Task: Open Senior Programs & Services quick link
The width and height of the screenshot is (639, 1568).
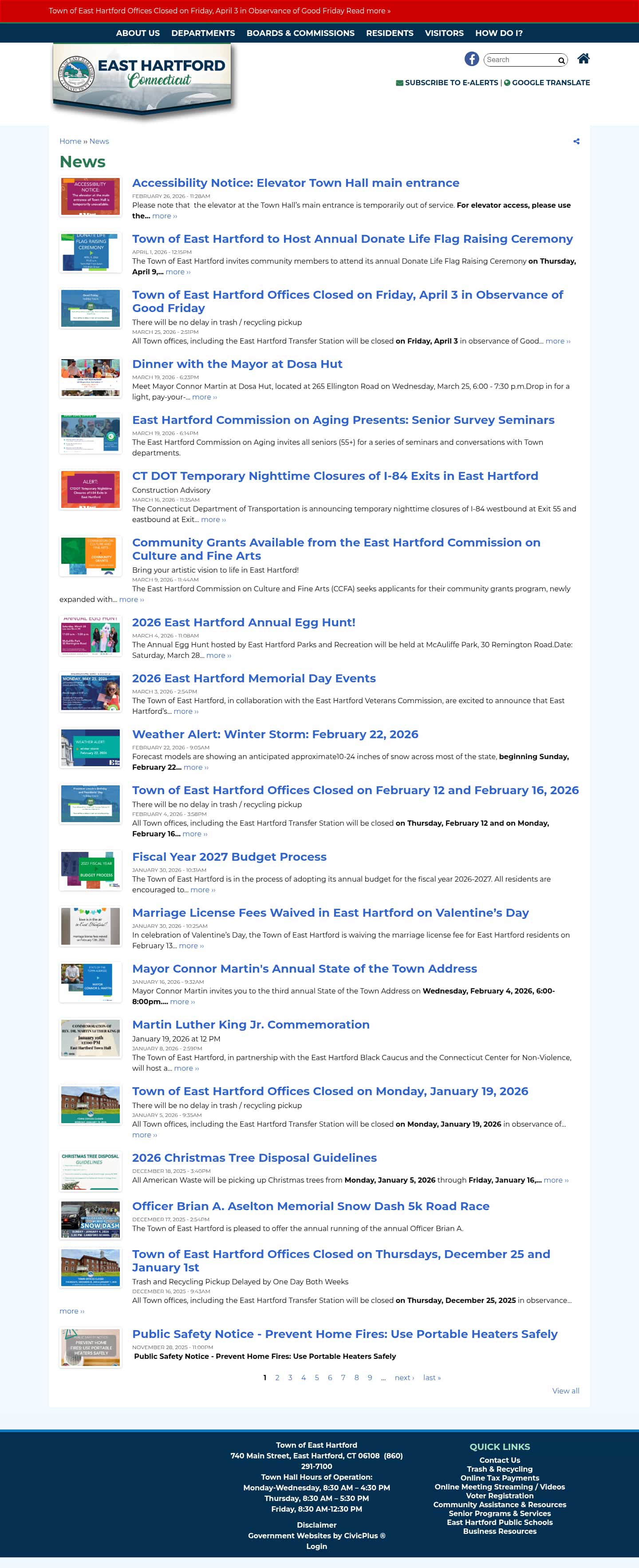Action: pos(500,1513)
